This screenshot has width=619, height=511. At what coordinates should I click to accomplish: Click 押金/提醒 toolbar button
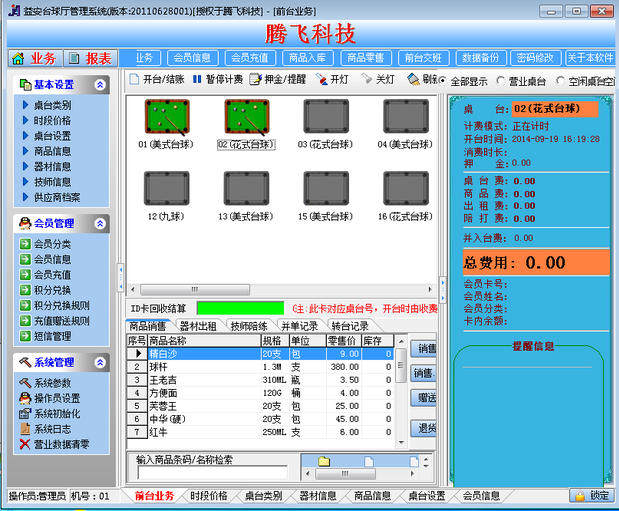coord(278,79)
